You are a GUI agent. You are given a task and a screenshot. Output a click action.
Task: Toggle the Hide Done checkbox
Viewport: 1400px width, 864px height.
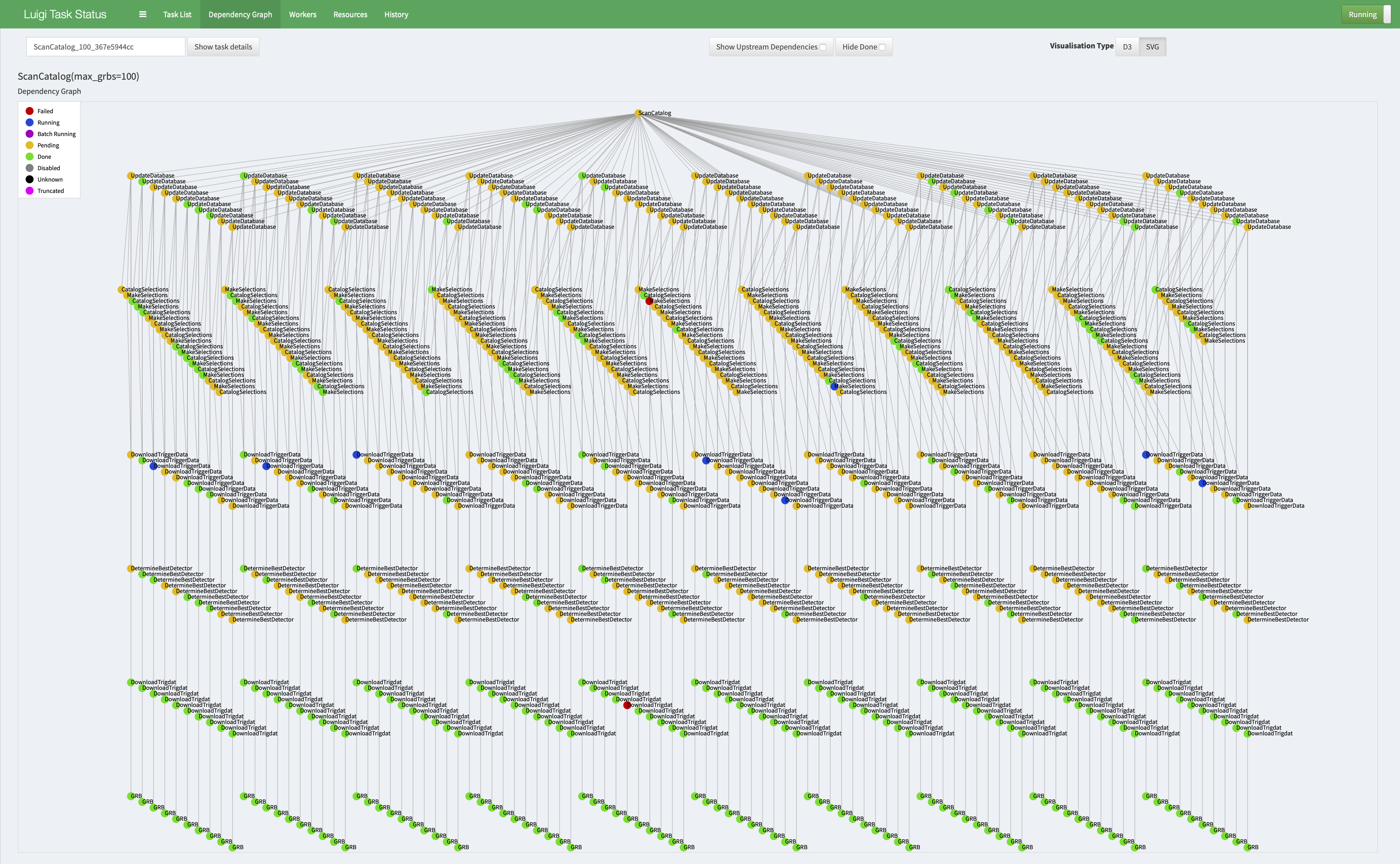click(882, 48)
